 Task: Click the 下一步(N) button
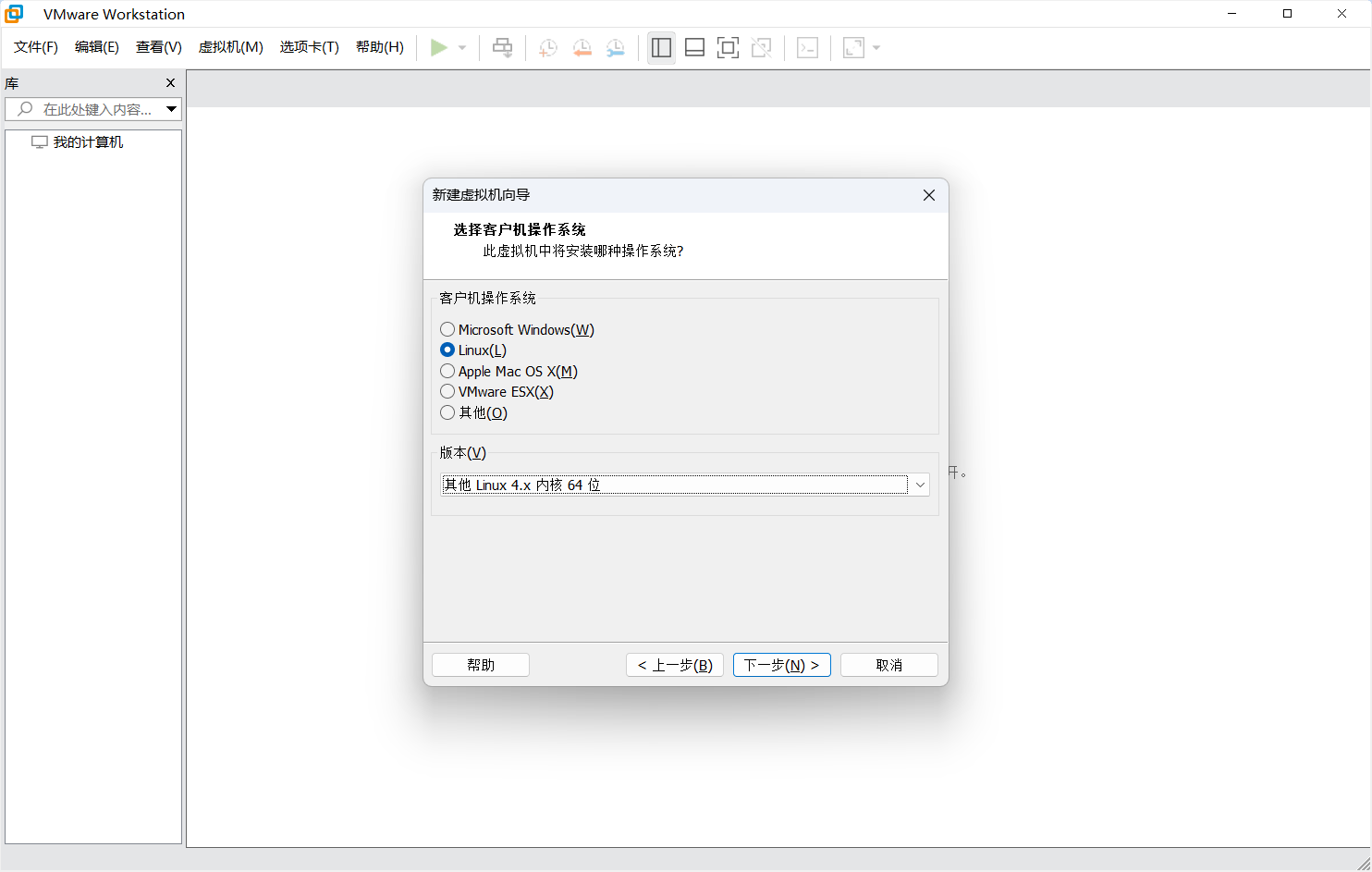point(781,664)
